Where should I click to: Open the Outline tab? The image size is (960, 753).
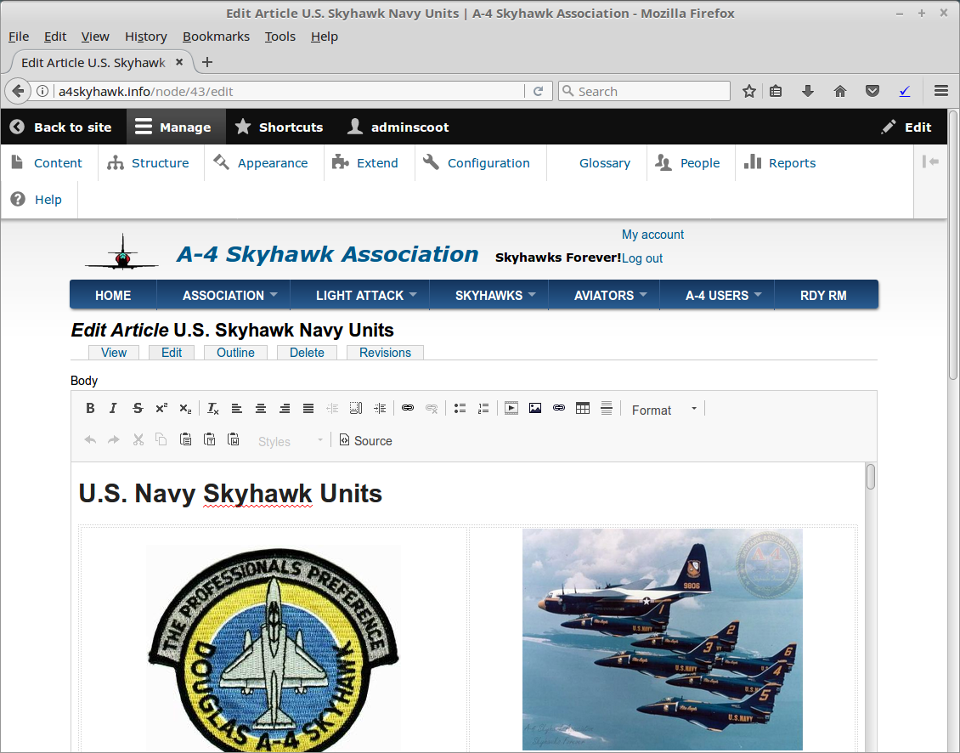tap(236, 353)
